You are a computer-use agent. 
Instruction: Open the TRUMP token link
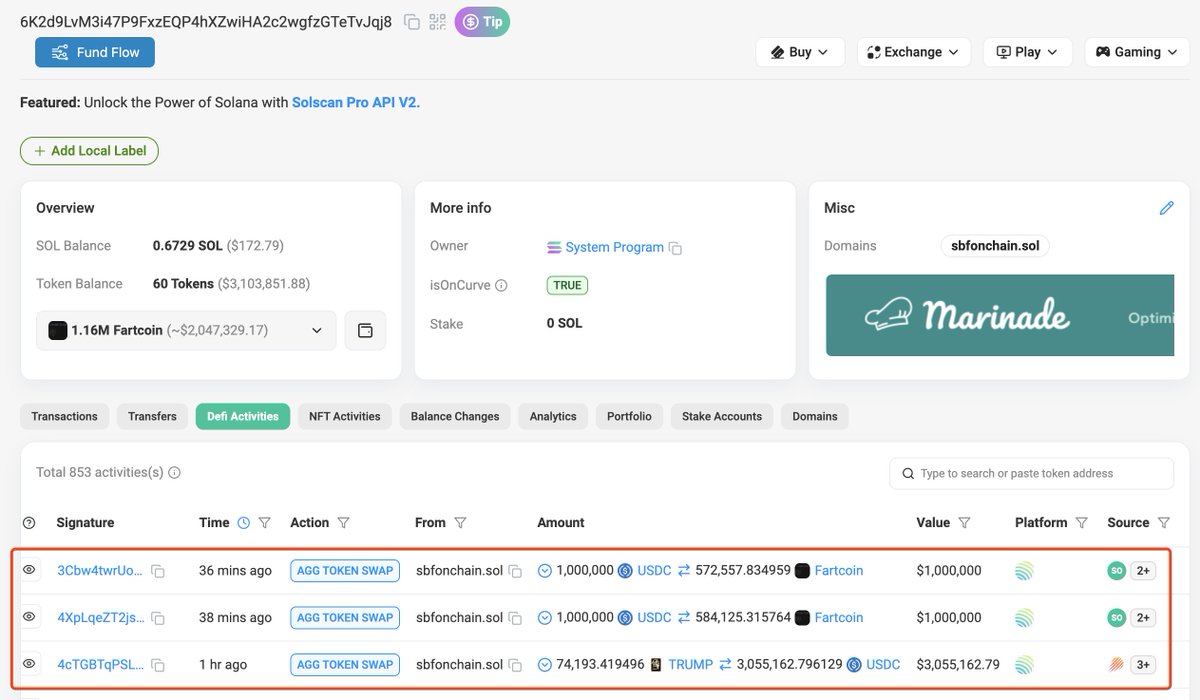(691, 665)
